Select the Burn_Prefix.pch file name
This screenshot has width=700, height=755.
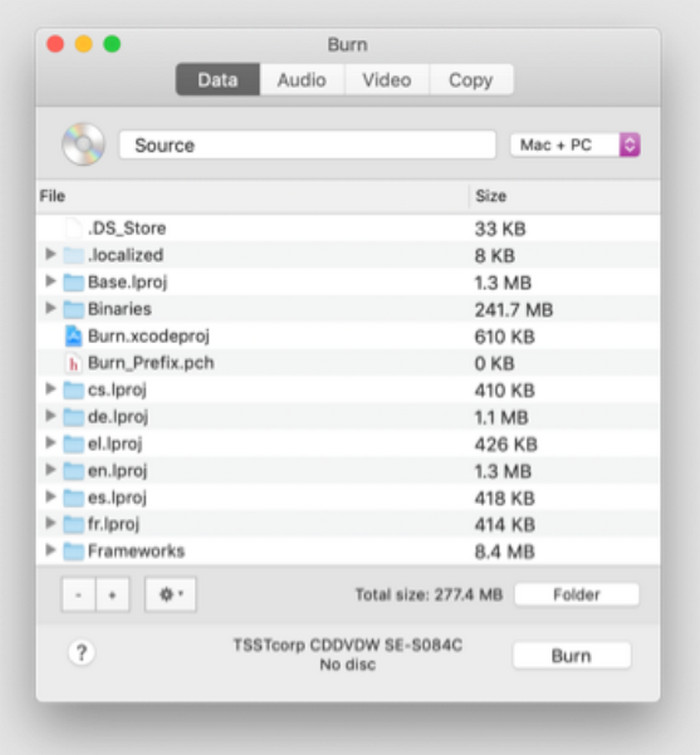click(151, 363)
